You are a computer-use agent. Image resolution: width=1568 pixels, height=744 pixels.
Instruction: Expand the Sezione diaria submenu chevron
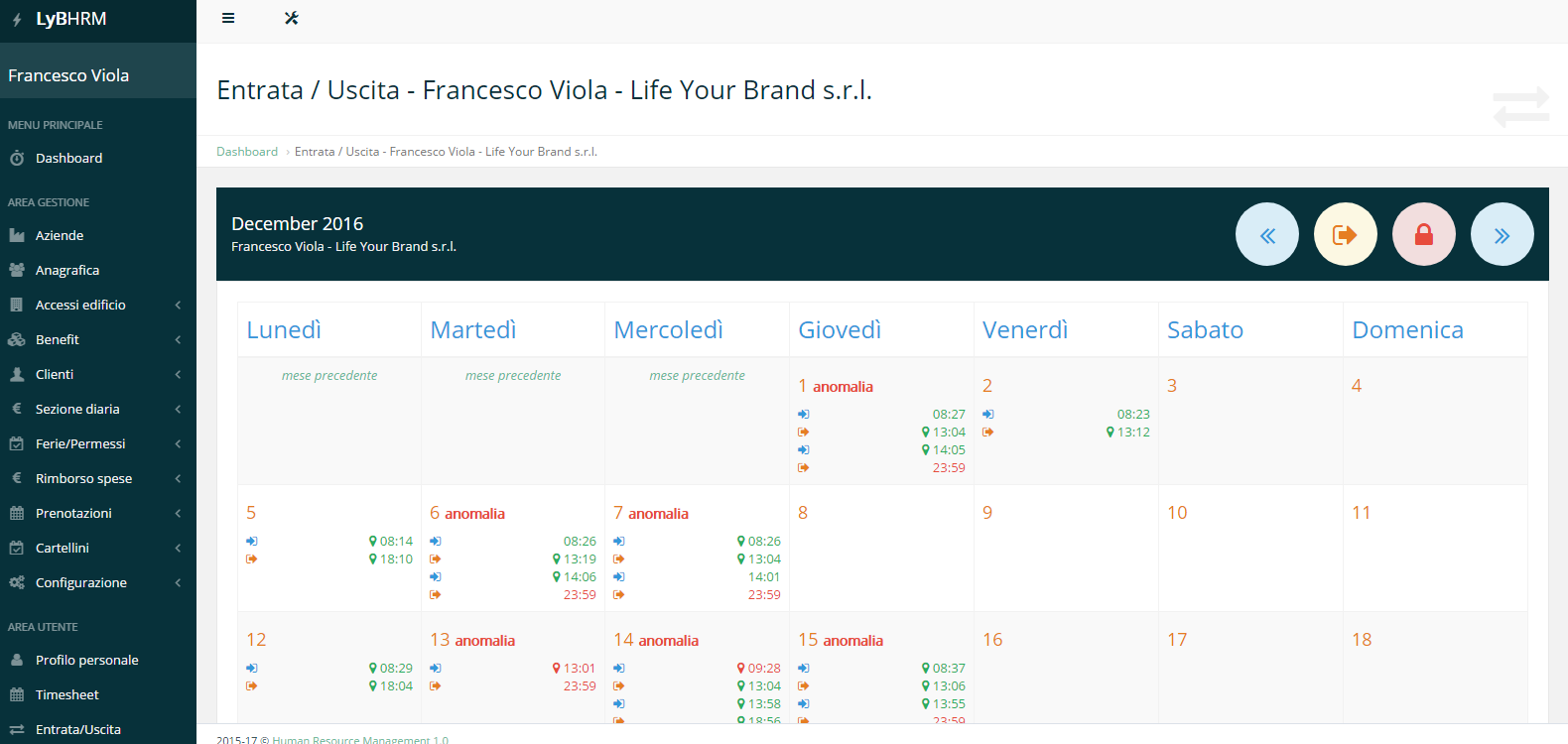pyautogui.click(x=178, y=409)
